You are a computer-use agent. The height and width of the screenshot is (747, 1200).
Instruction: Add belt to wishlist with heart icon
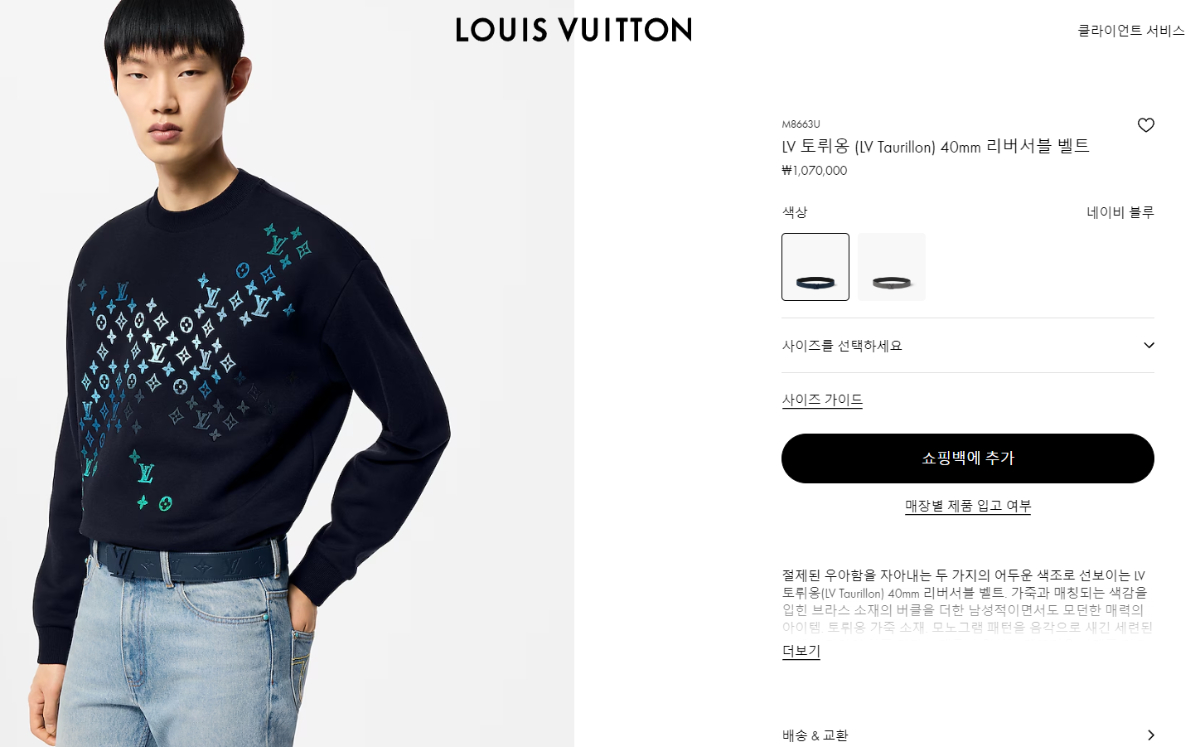pos(1146,125)
